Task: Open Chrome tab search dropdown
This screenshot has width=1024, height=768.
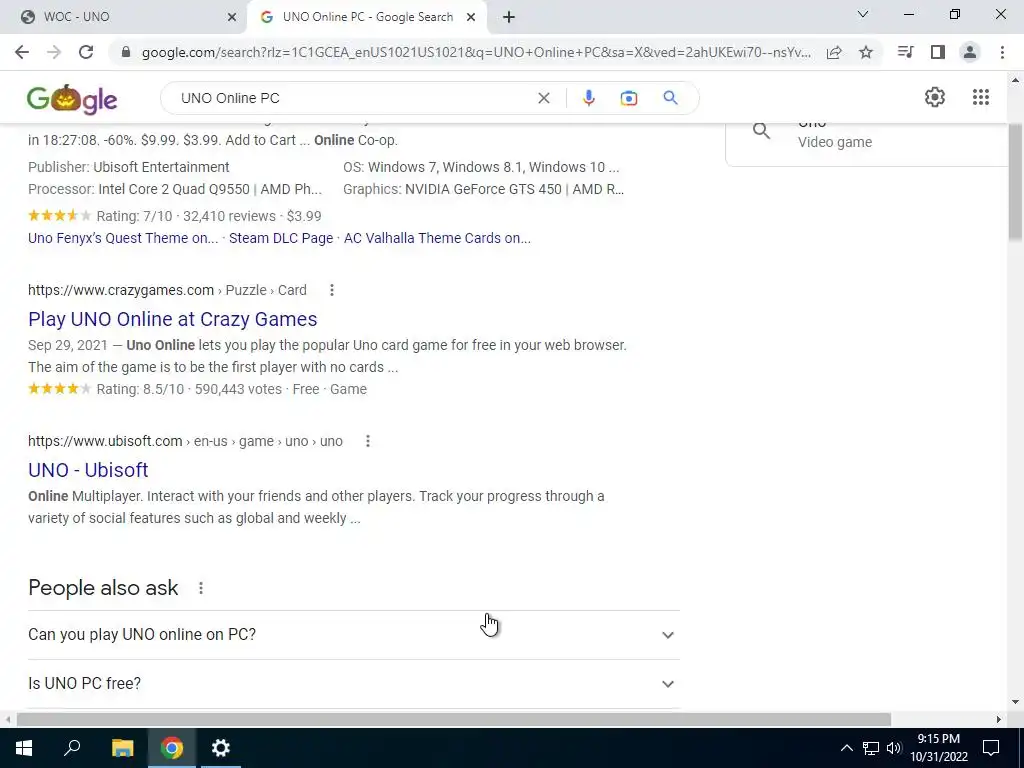Action: coord(863,14)
